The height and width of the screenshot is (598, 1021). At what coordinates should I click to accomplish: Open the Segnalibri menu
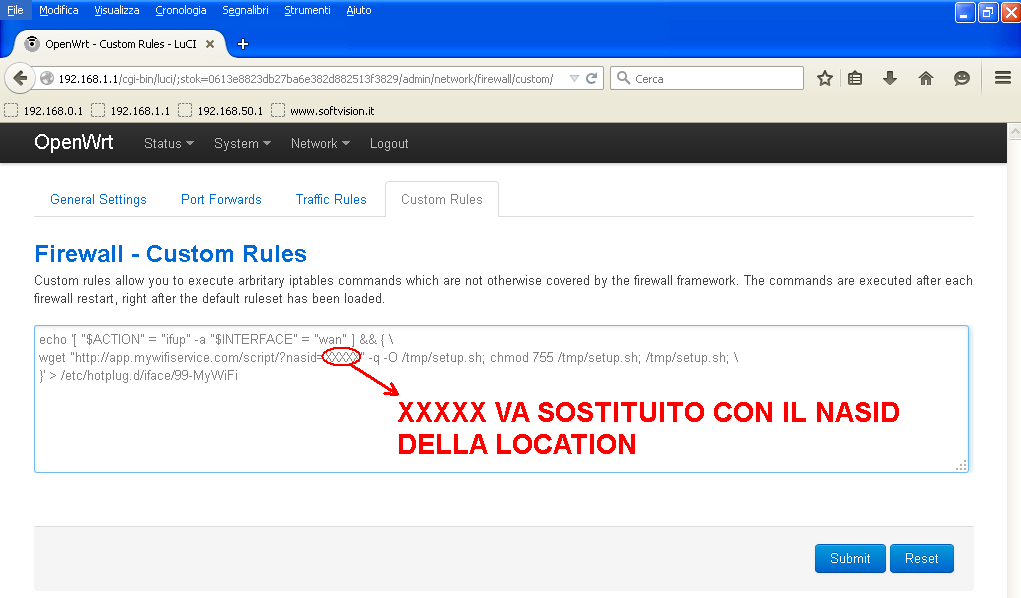[x=245, y=10]
